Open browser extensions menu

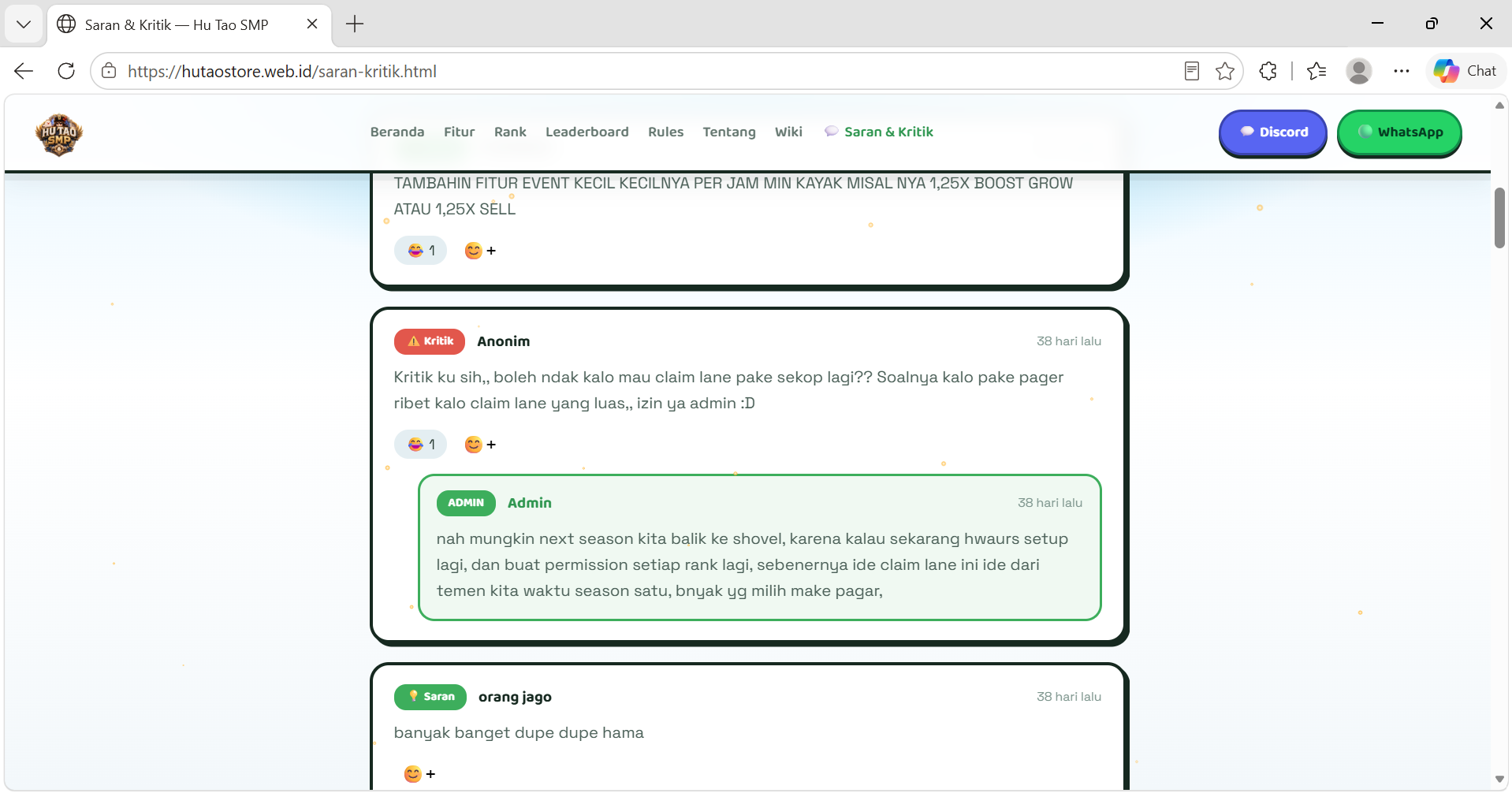[x=1268, y=71]
